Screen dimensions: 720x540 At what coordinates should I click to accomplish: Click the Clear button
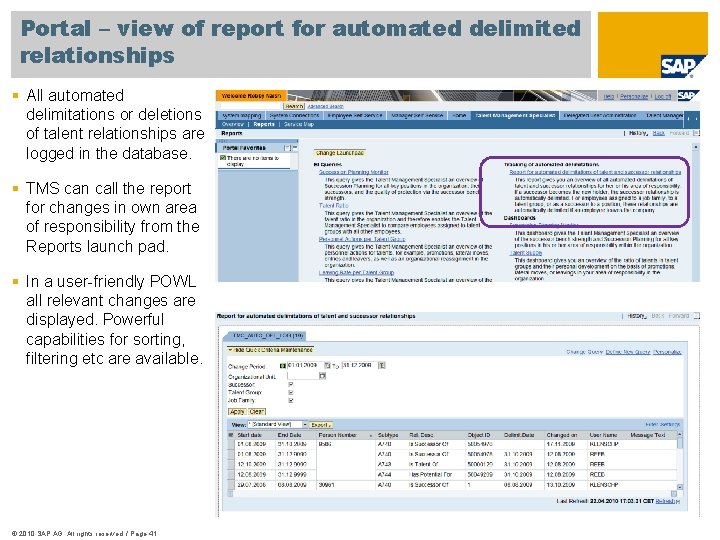pyautogui.click(x=257, y=411)
